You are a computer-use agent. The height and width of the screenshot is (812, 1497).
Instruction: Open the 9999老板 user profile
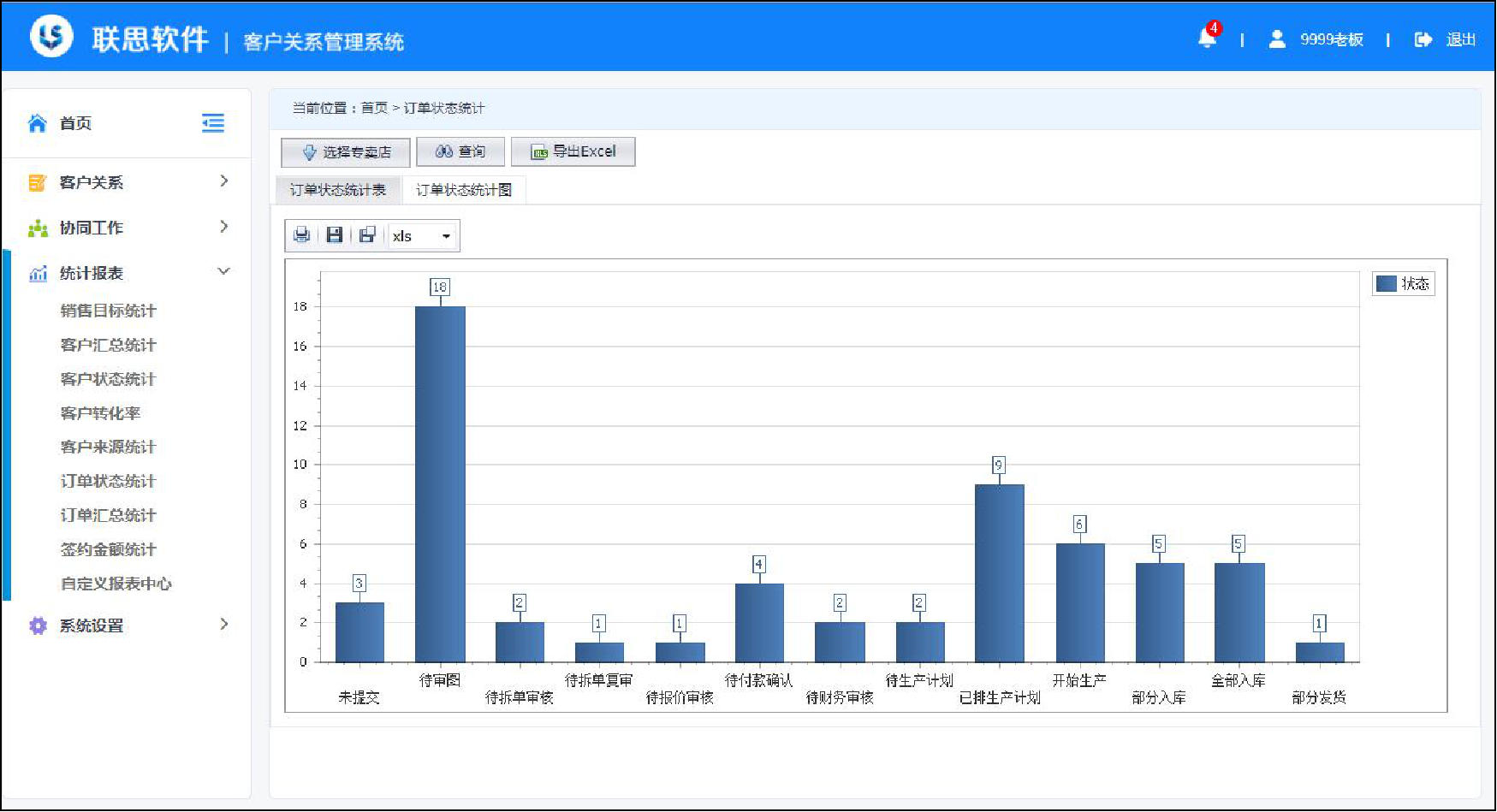coord(1316,39)
